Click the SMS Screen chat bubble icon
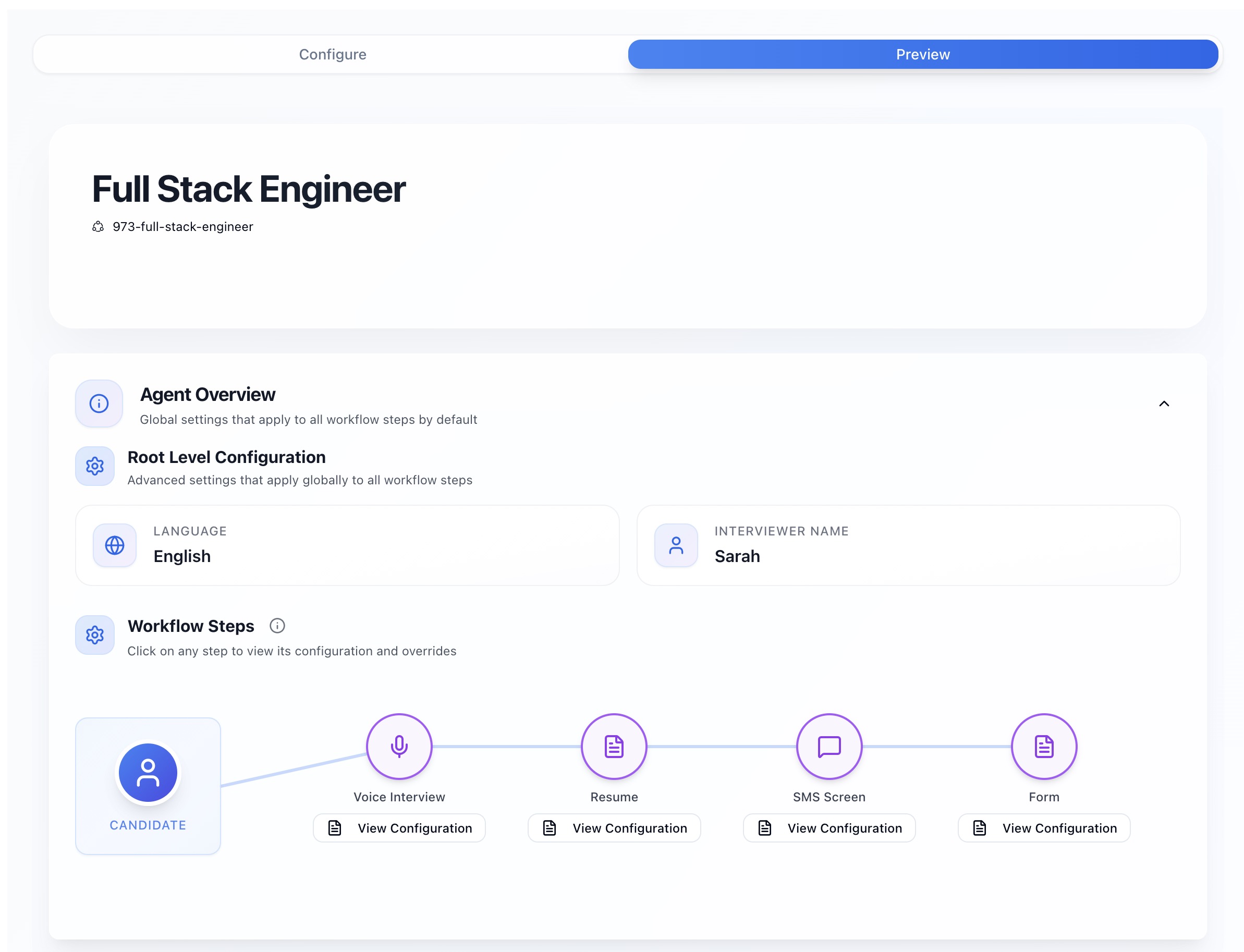The width and height of the screenshot is (1244, 952). (828, 746)
